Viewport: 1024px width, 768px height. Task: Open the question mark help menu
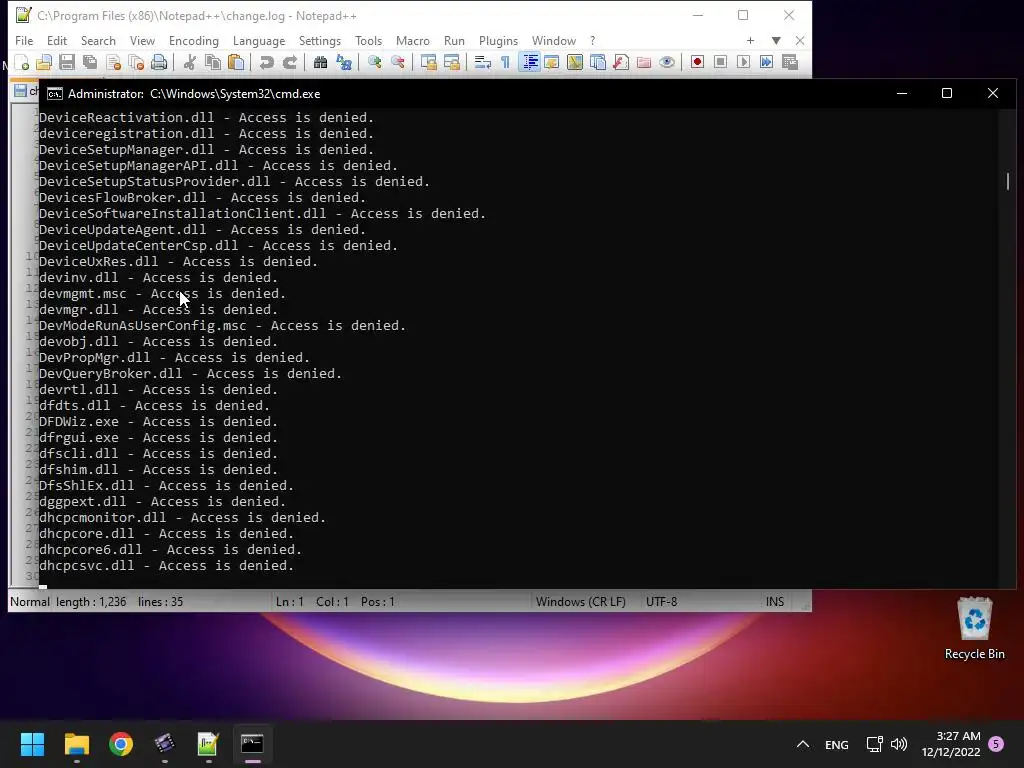pos(592,40)
